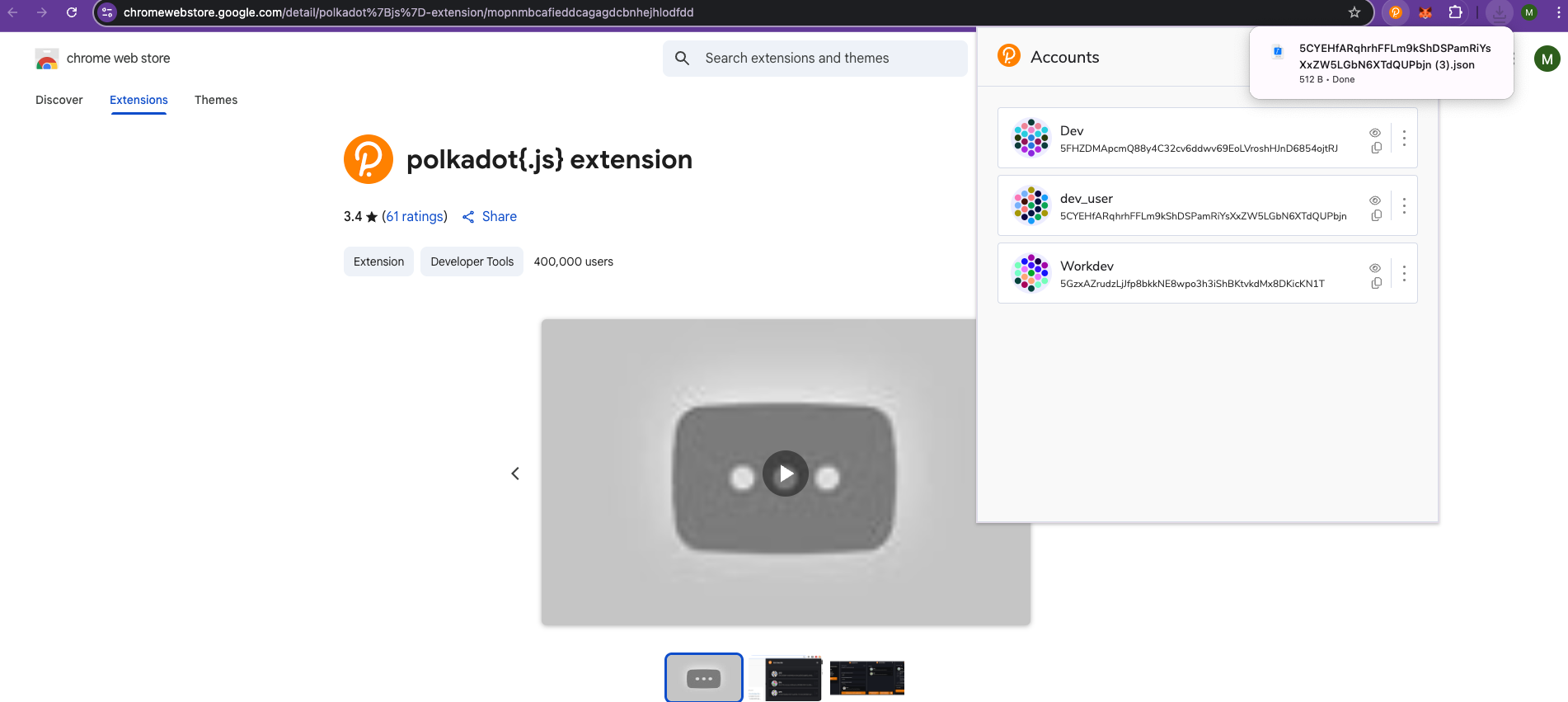Screen dimensions: 1568x702
Task: Click the Workdev account identicon
Action: 1030,273
